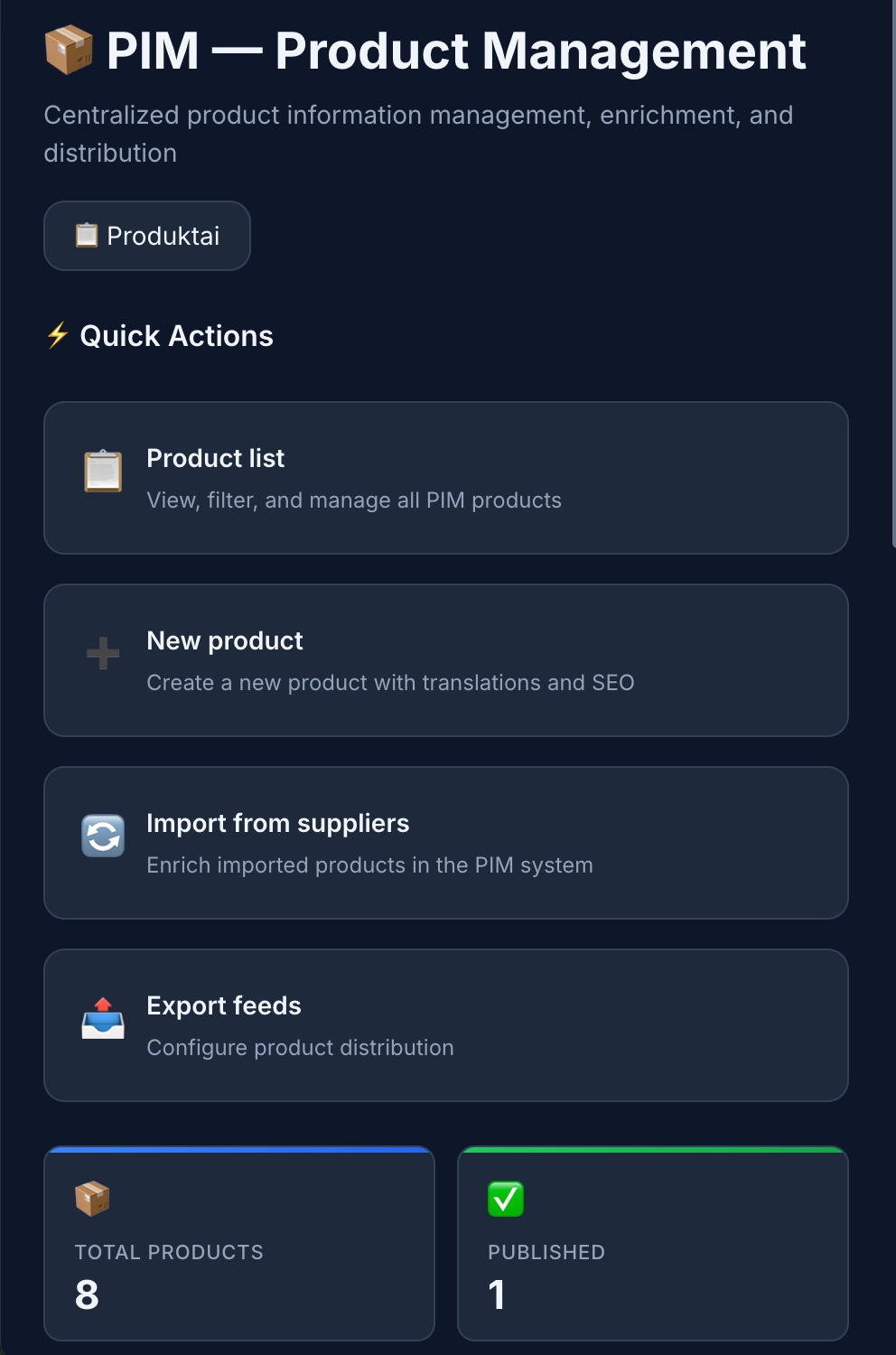Viewport: 896px width, 1355px height.
Task: Open the Product list quick action
Action: coord(446,477)
